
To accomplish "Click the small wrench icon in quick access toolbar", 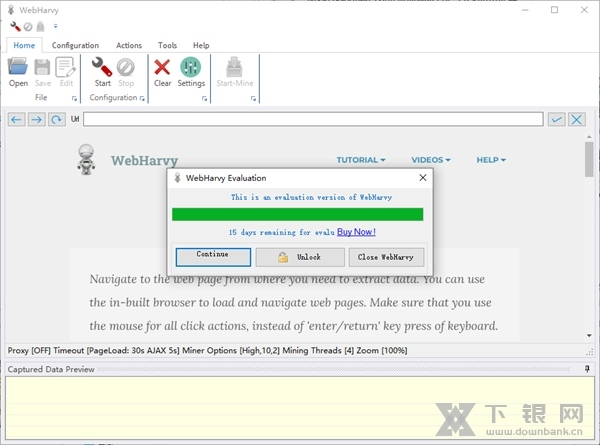I will pos(15,26).
